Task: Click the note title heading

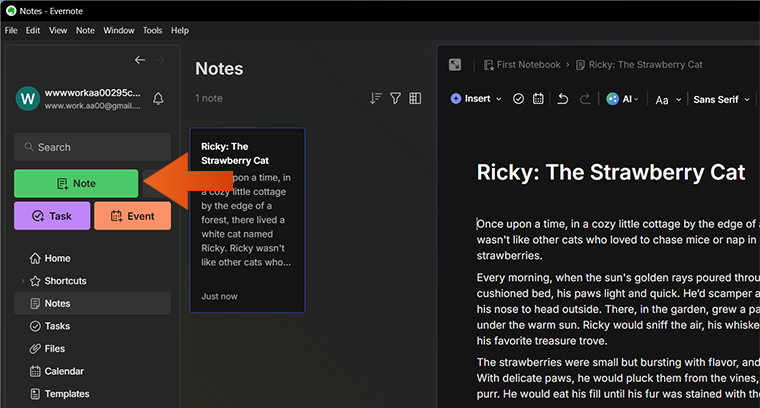Action: (x=611, y=172)
